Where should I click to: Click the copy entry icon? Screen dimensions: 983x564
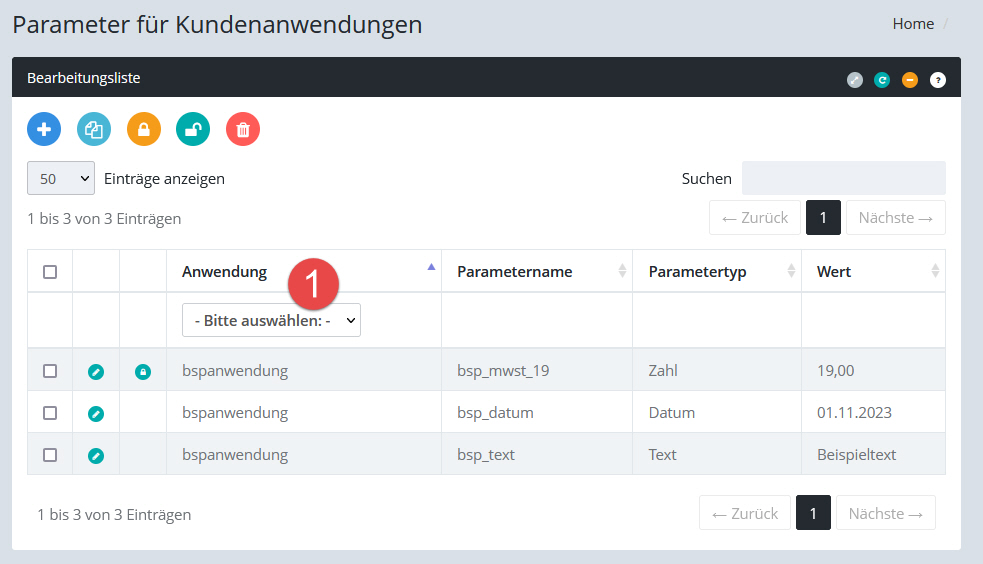pos(94,129)
